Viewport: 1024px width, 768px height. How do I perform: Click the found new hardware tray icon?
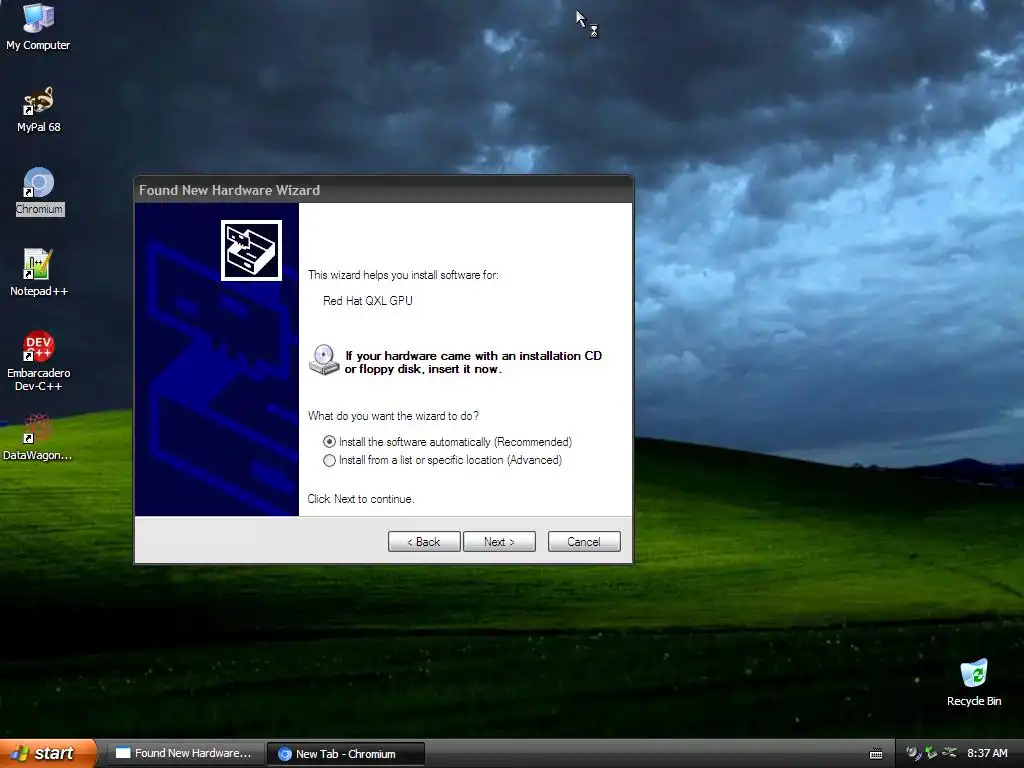[912, 753]
